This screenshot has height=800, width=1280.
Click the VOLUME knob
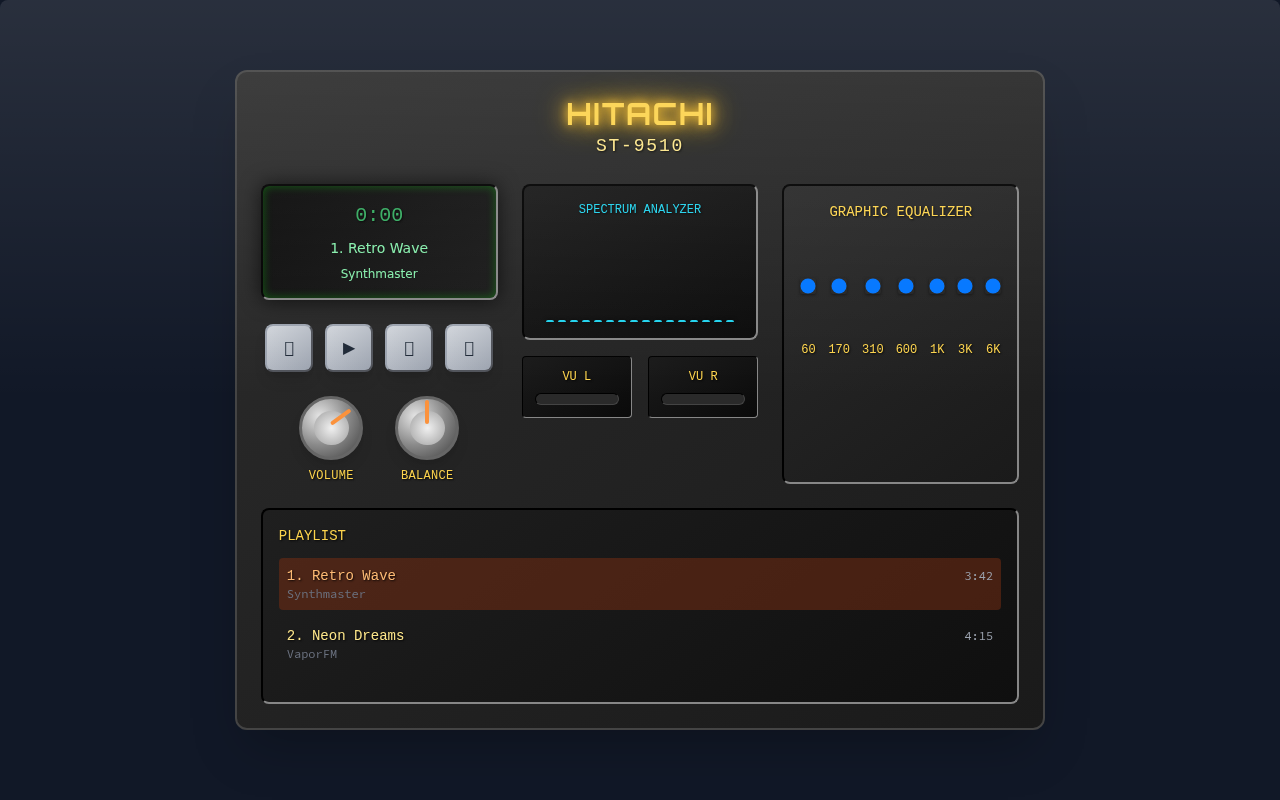pyautogui.click(x=331, y=427)
